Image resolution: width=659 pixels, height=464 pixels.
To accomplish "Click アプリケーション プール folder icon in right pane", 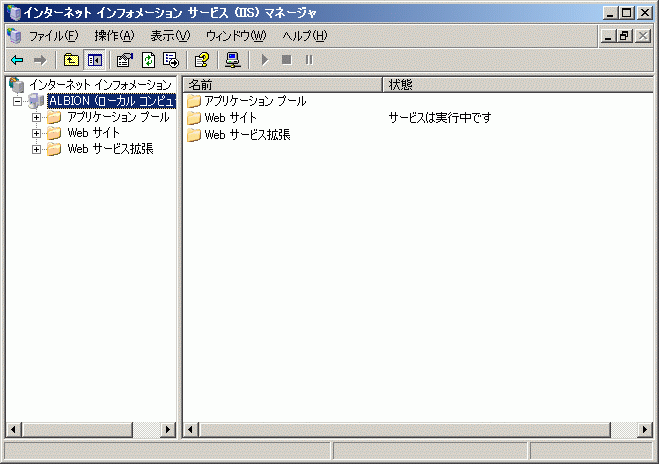I will pos(194,101).
